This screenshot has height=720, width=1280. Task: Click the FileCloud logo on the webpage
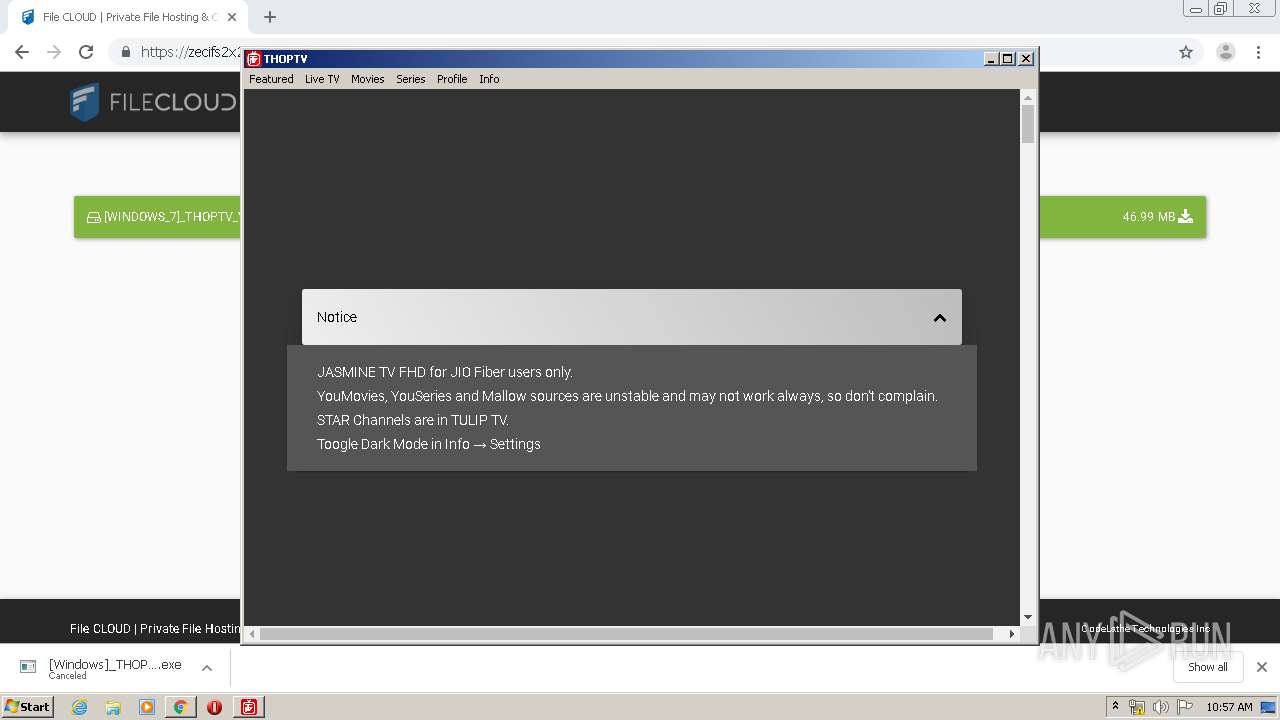tap(153, 102)
